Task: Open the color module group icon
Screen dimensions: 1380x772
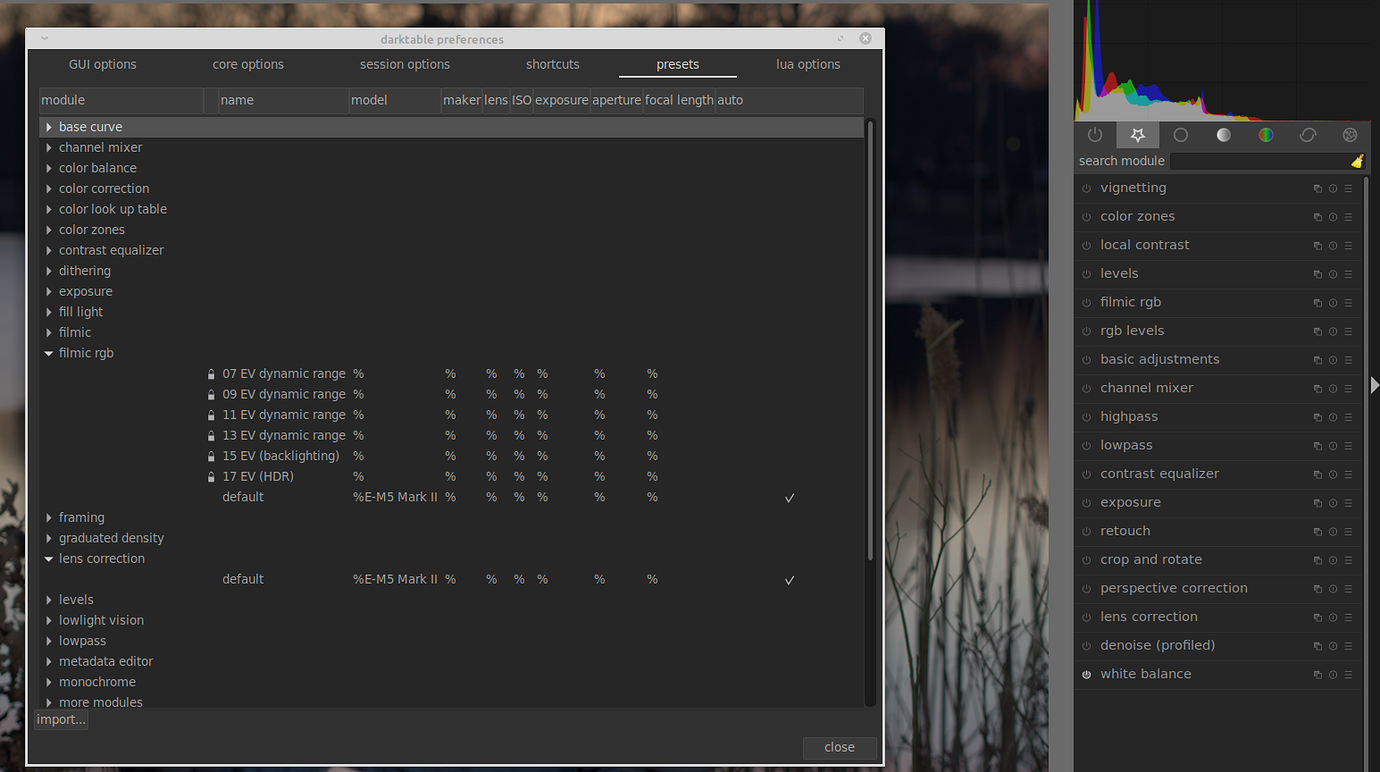Action: pyautogui.click(x=1265, y=135)
